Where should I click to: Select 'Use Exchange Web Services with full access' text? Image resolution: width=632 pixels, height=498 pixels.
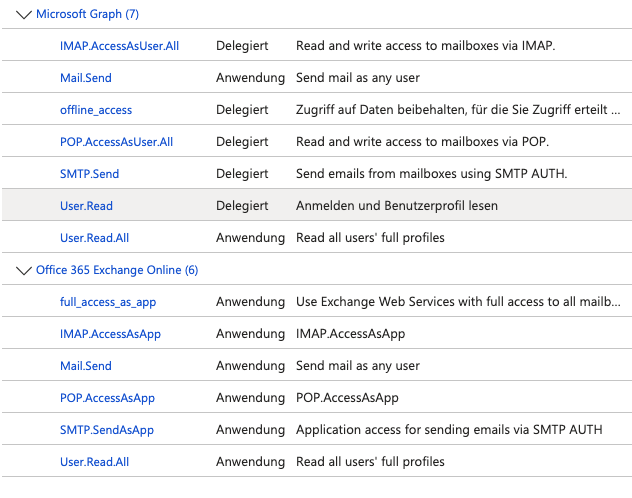tap(458, 302)
